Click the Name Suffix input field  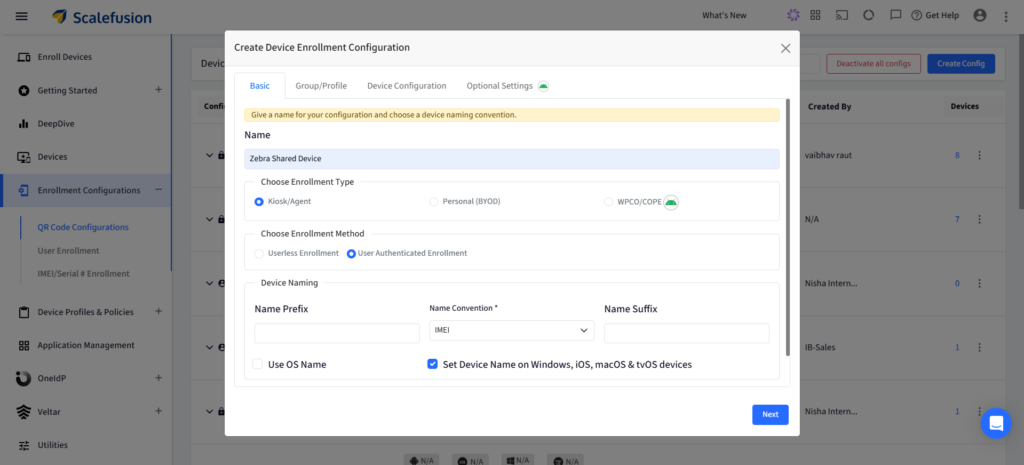(x=686, y=333)
